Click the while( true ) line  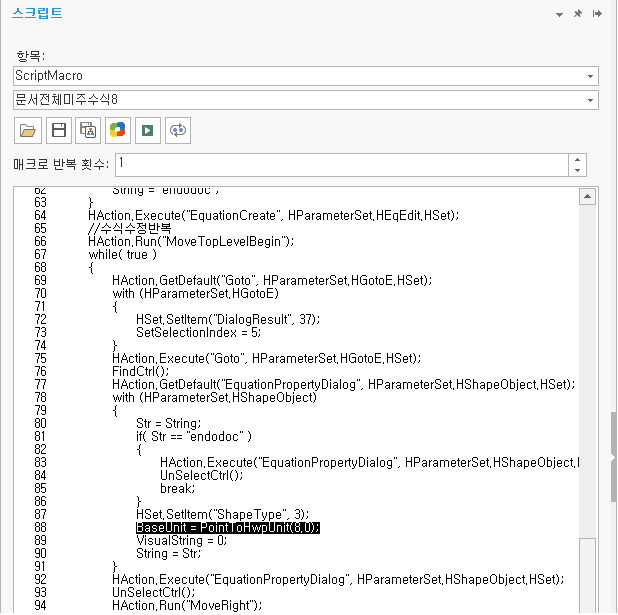coord(123,254)
